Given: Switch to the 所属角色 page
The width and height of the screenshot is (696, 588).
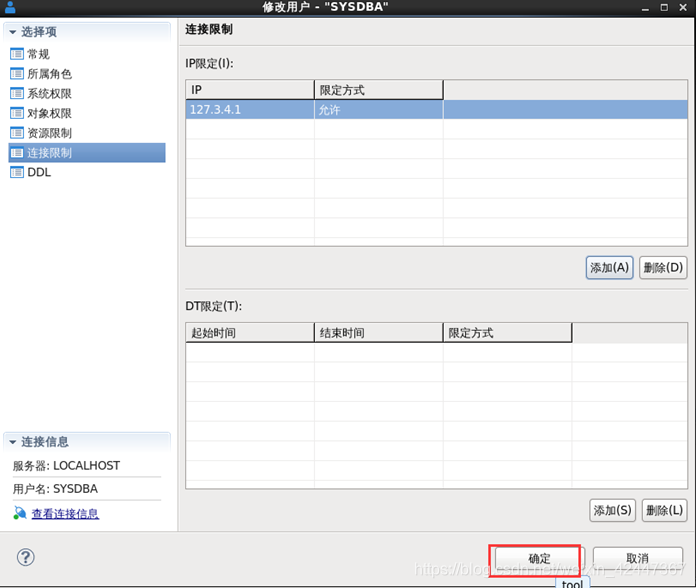Looking at the screenshot, I should (49, 74).
